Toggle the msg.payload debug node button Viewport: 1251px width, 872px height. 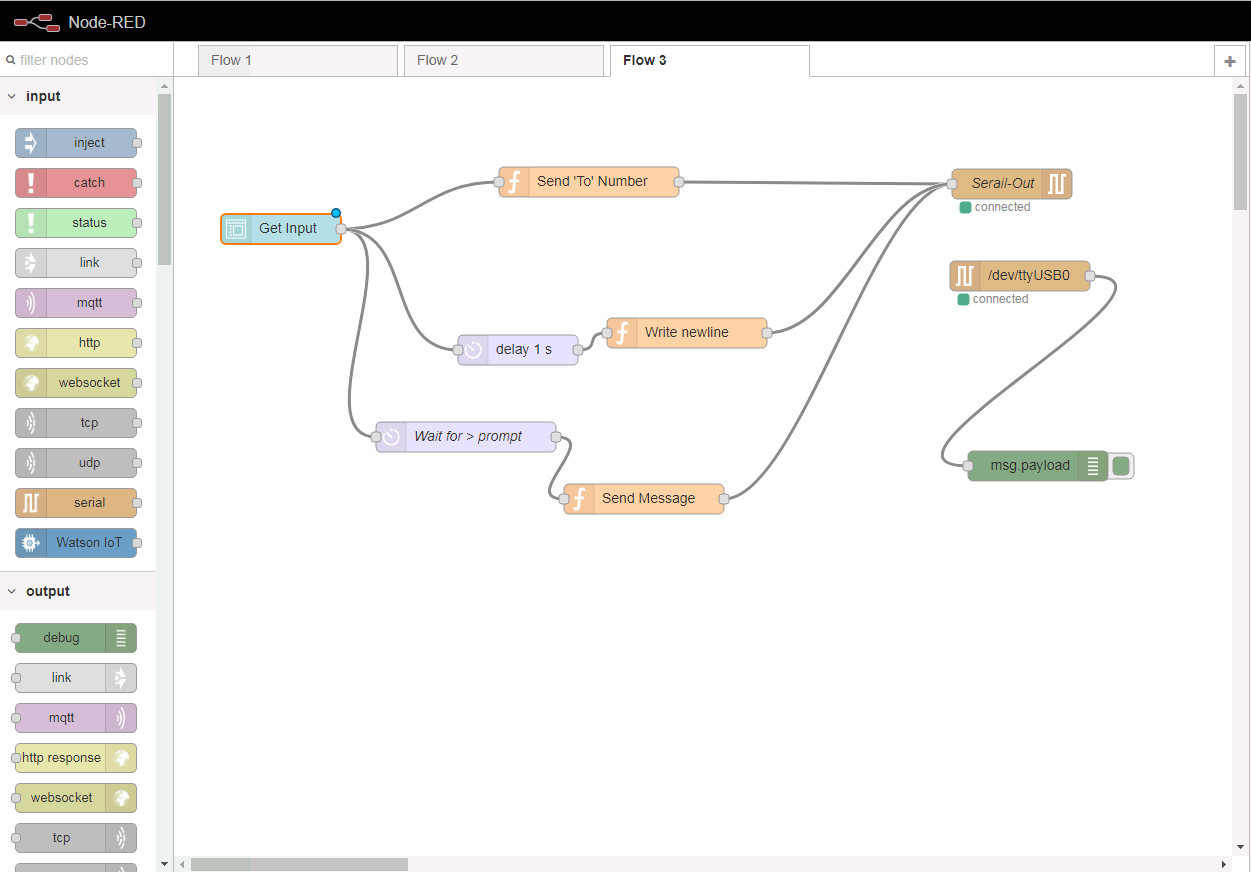pos(1121,465)
